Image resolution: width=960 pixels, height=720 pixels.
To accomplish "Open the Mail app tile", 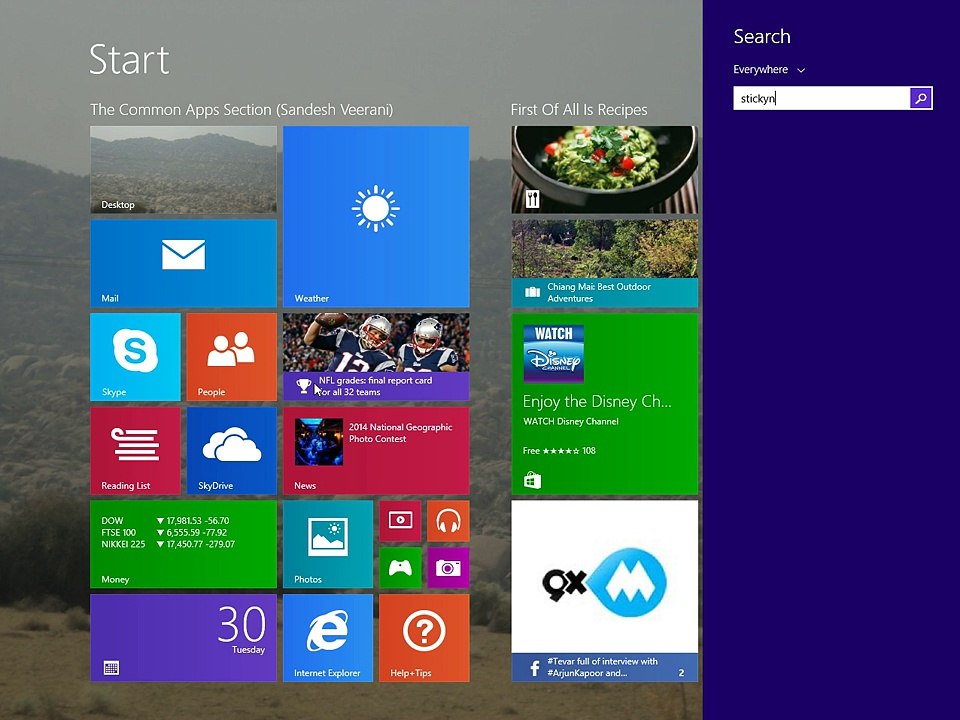I will (x=183, y=263).
